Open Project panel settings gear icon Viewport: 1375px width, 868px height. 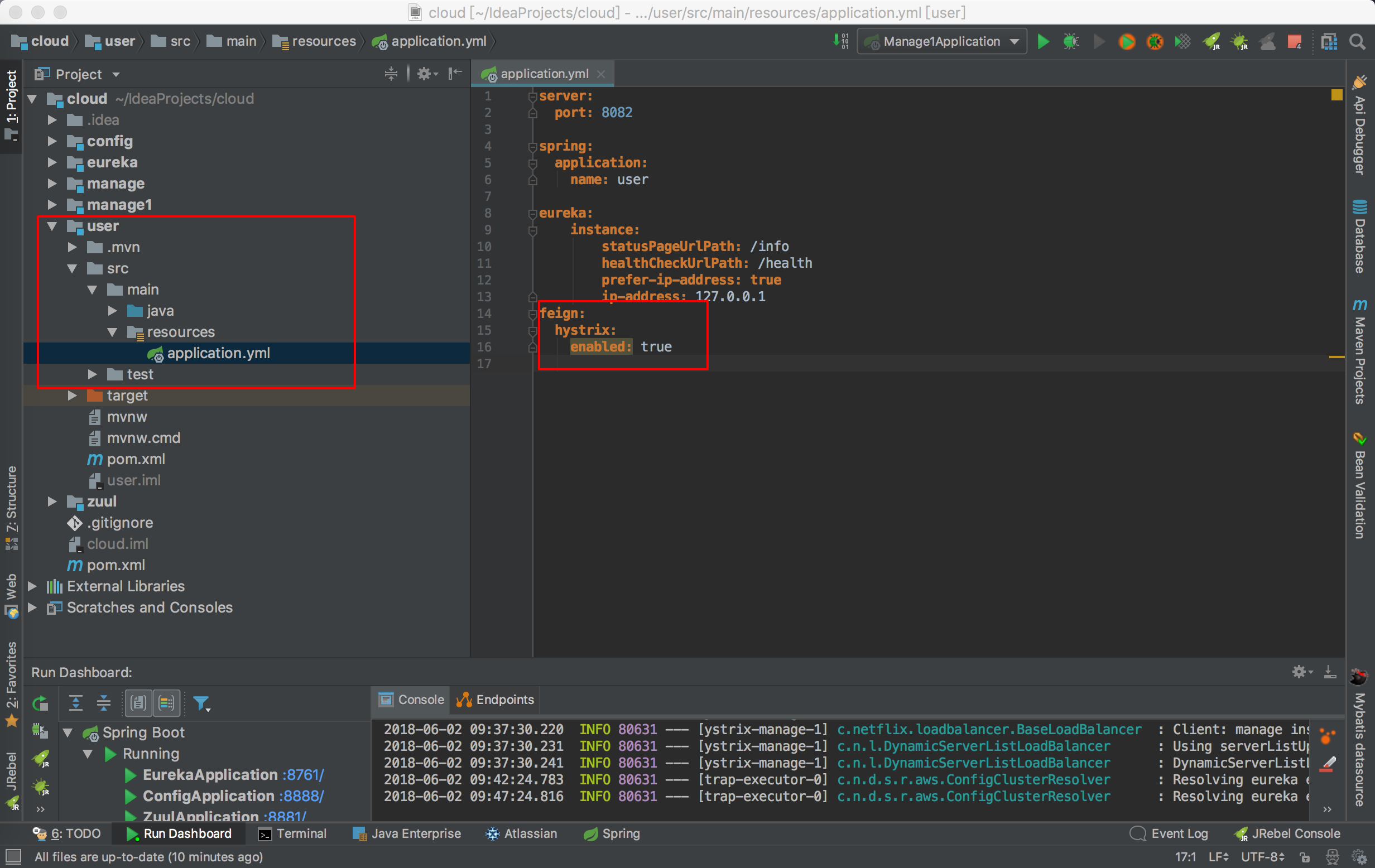point(424,74)
